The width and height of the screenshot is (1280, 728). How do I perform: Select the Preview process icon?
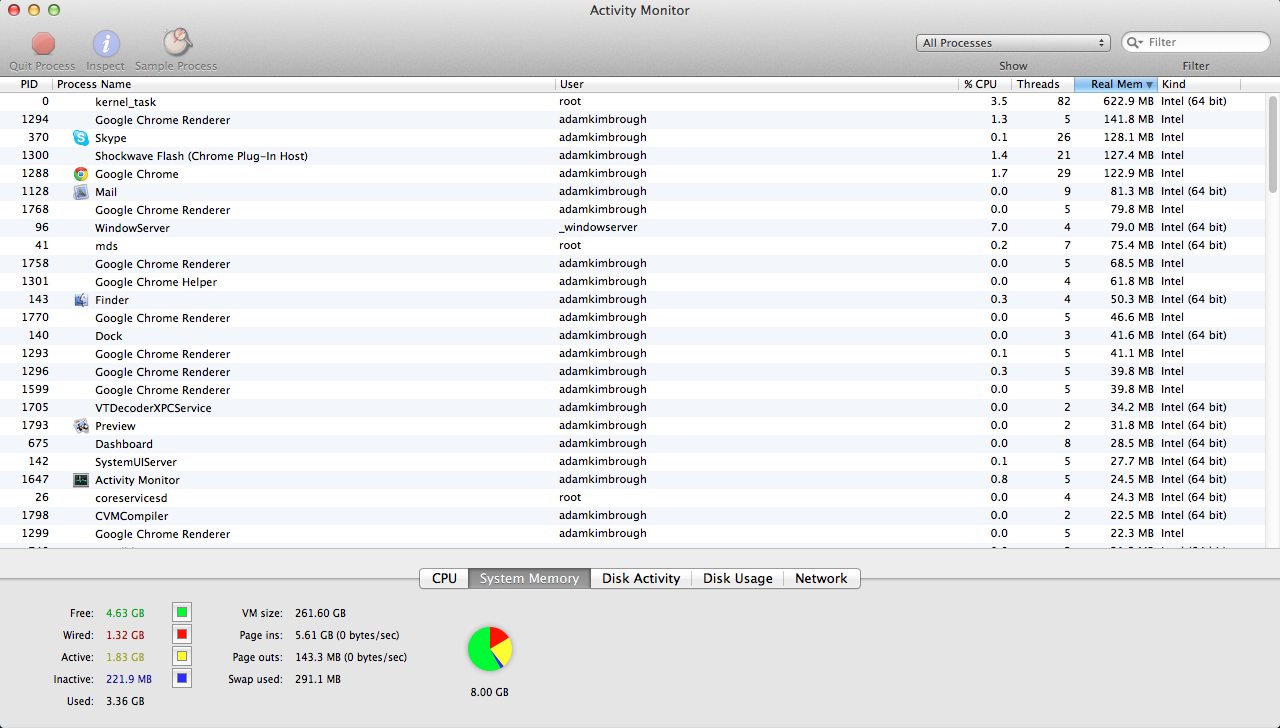[x=81, y=426]
